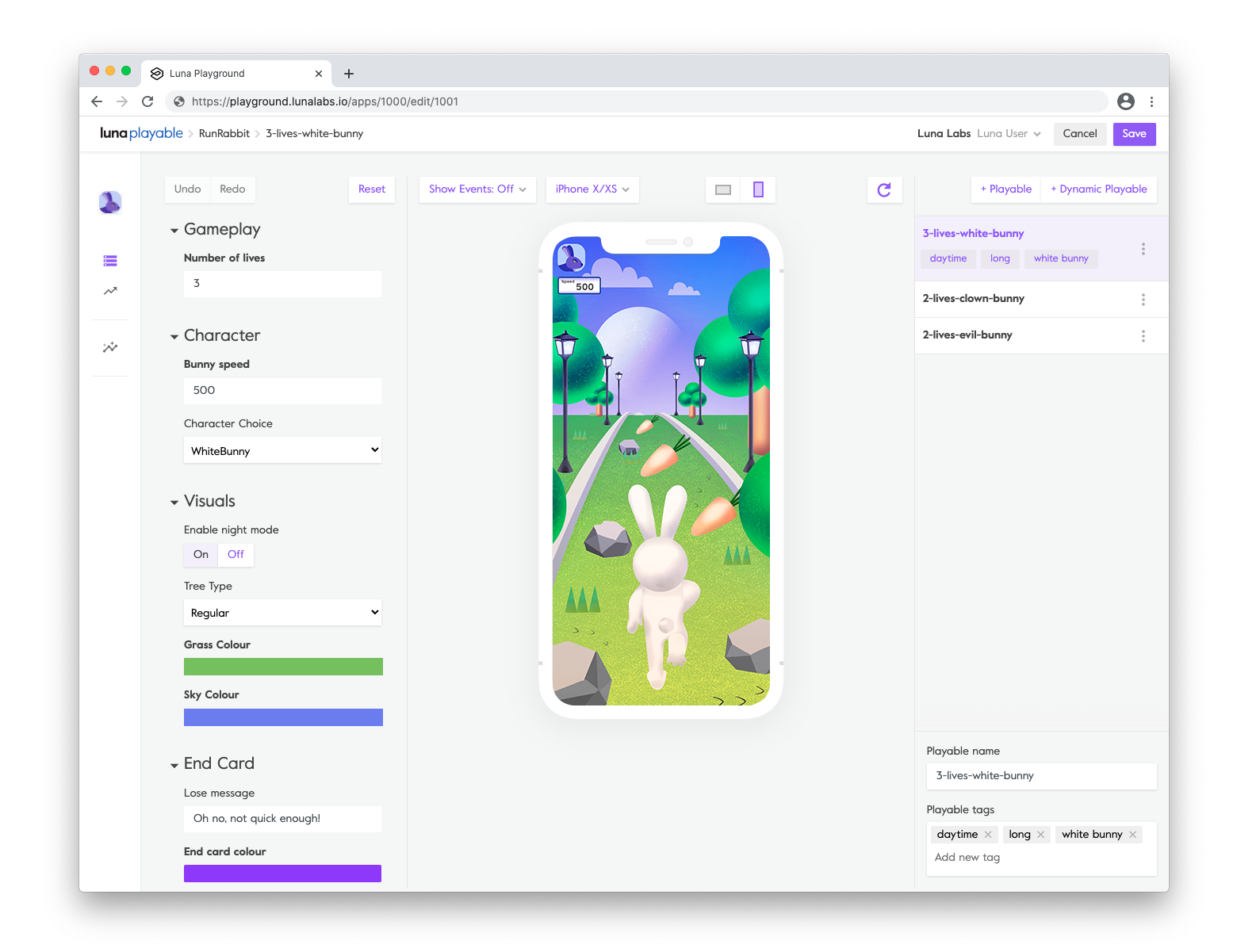Open the iPhone X/XS device dropdown
Screen dimensions: 1260x952
coord(592,189)
